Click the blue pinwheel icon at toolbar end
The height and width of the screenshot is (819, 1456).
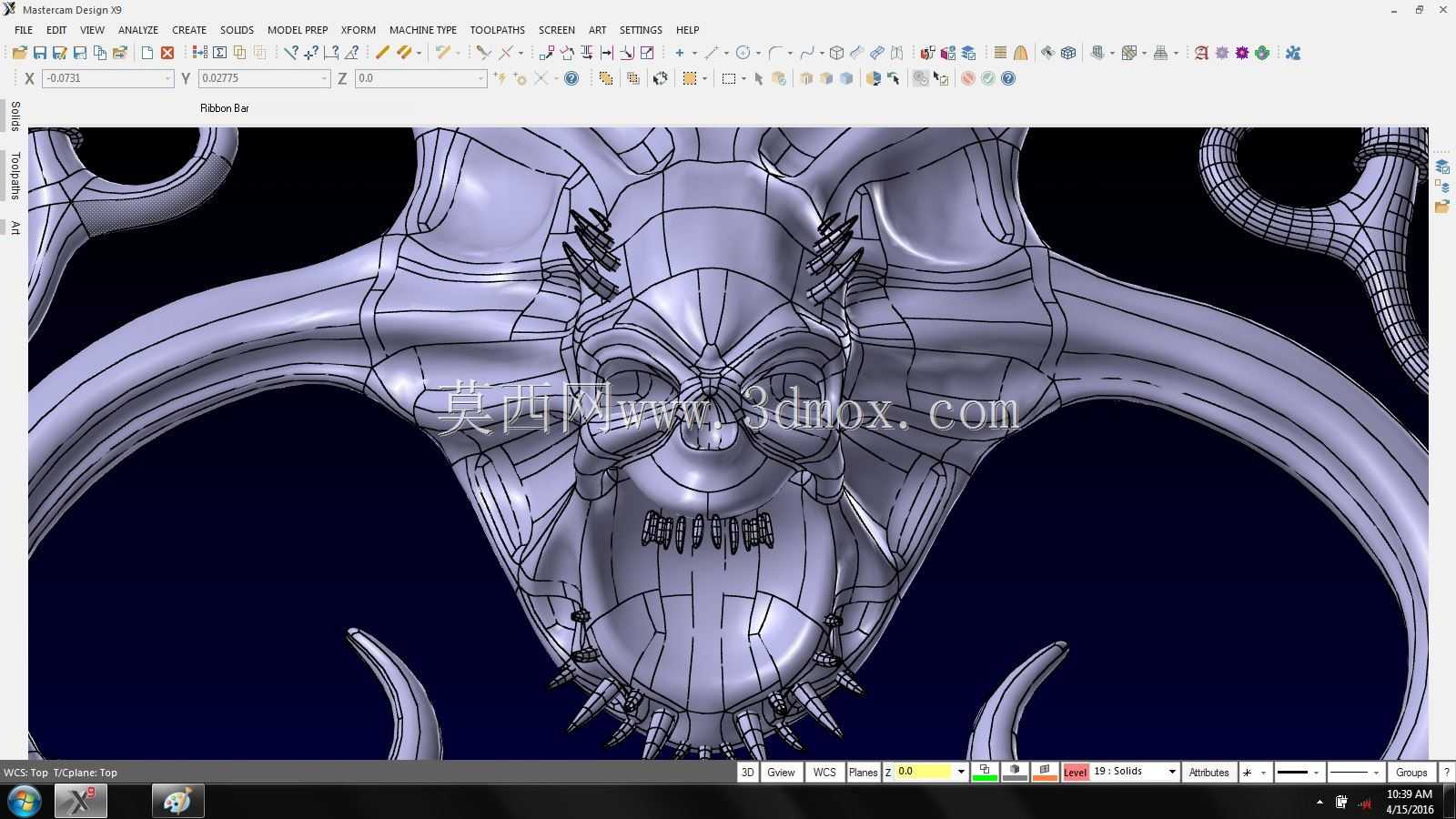click(1293, 53)
